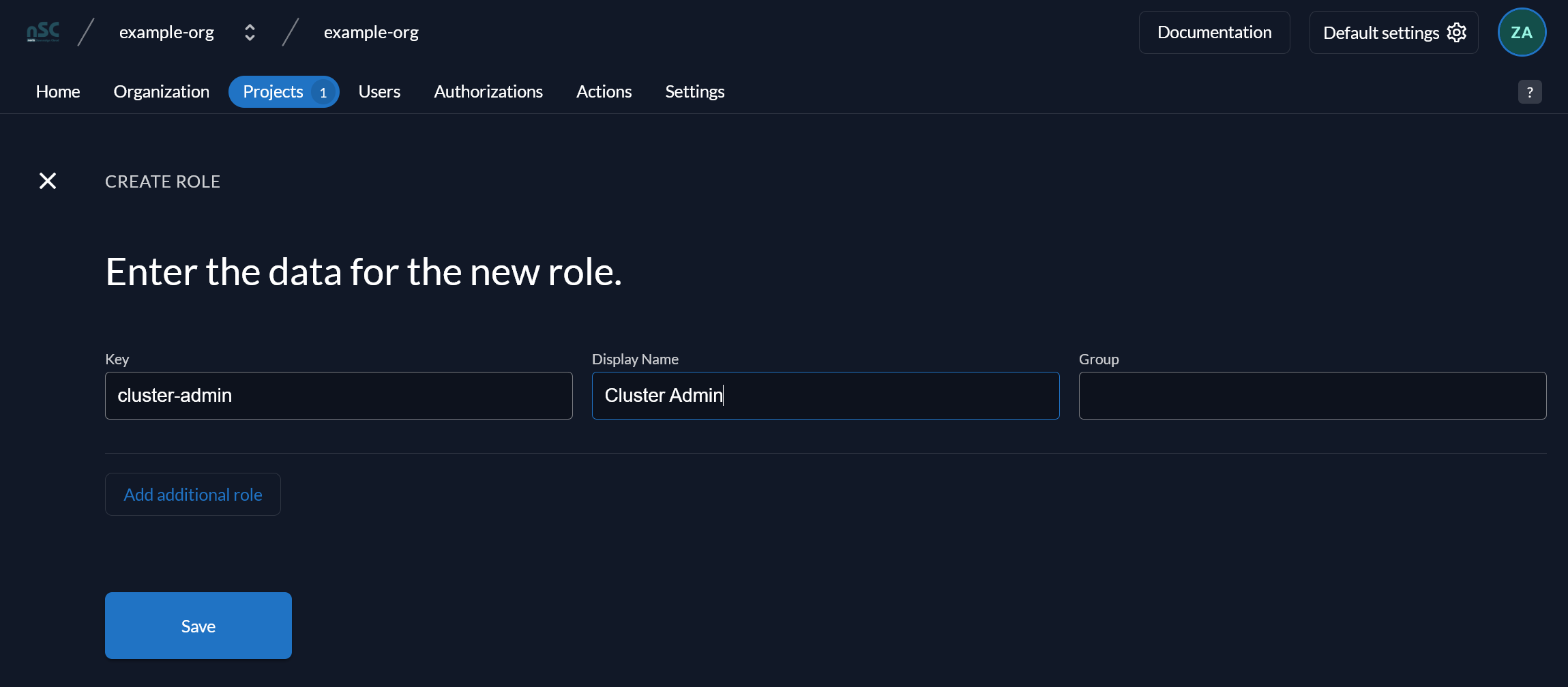Image resolution: width=1568 pixels, height=687 pixels.
Task: Go to the Users tab
Action: pyautogui.click(x=379, y=91)
